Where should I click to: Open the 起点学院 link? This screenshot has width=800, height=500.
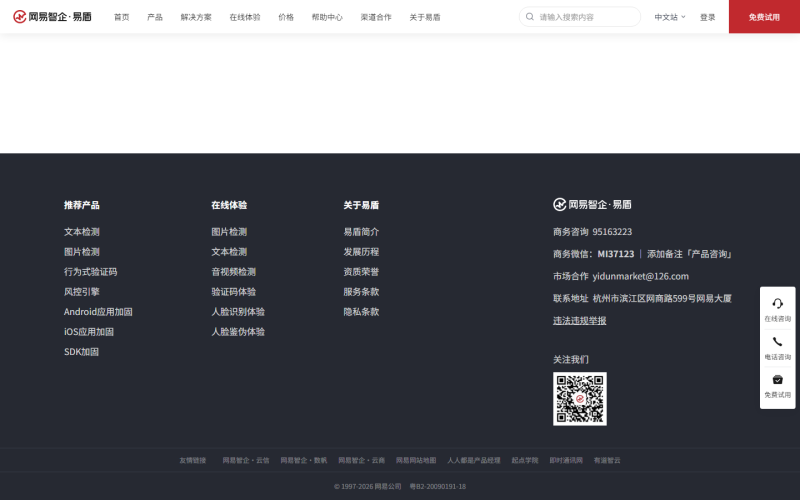[x=525, y=460]
